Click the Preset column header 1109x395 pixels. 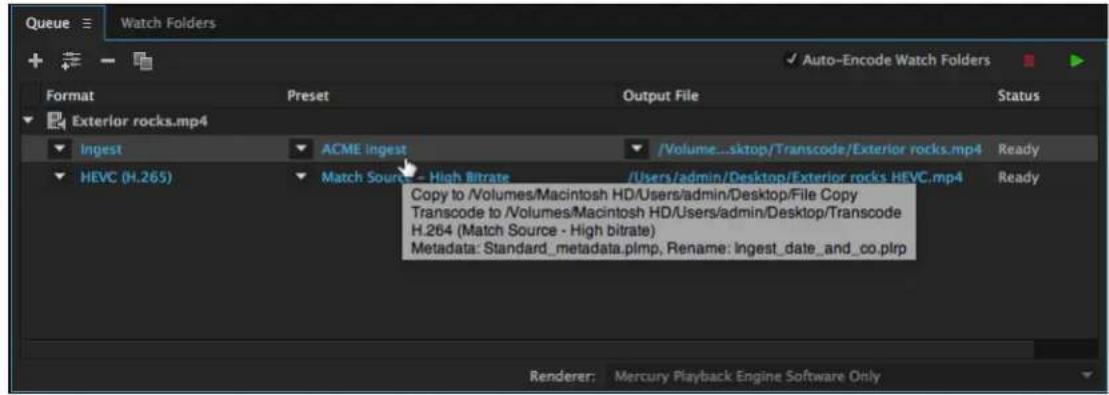(308, 95)
